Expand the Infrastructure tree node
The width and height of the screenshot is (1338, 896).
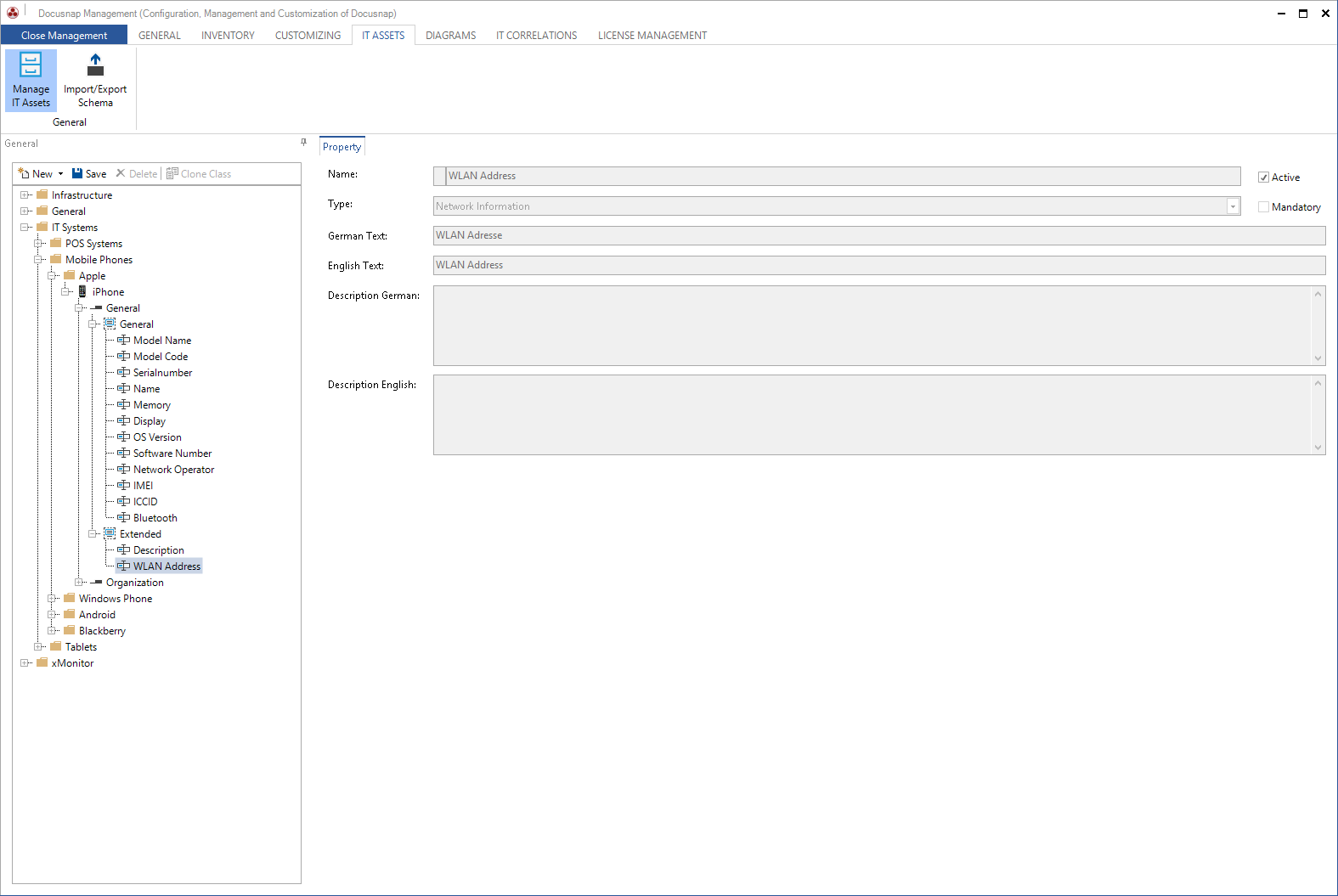25,194
